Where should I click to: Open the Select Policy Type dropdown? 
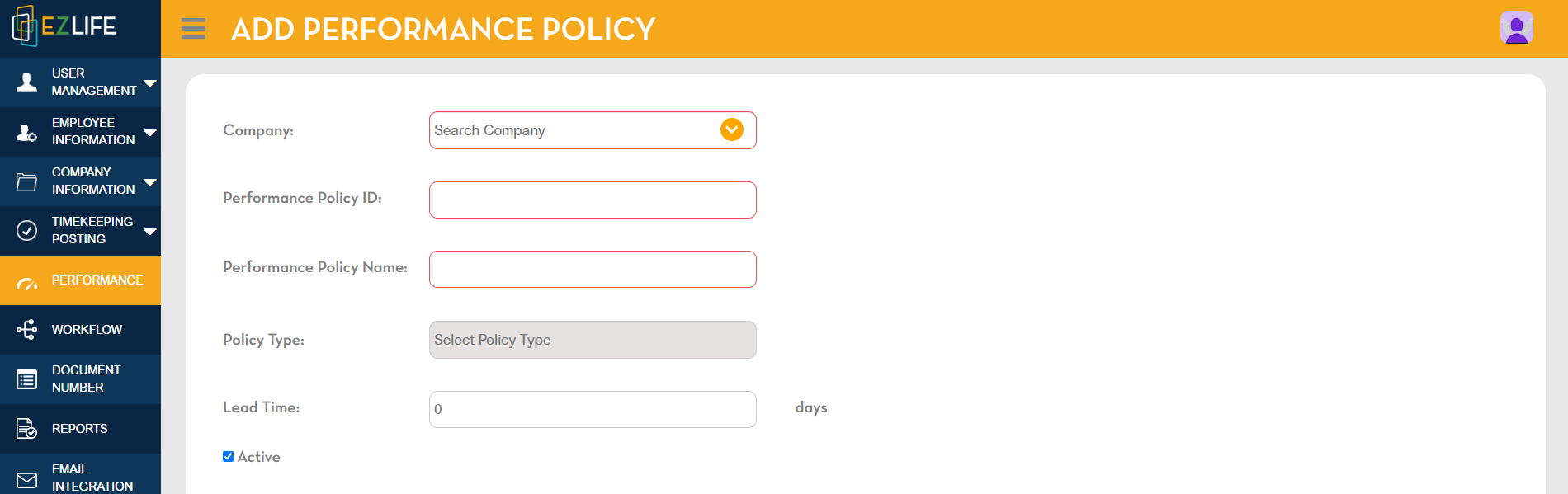[x=593, y=340]
